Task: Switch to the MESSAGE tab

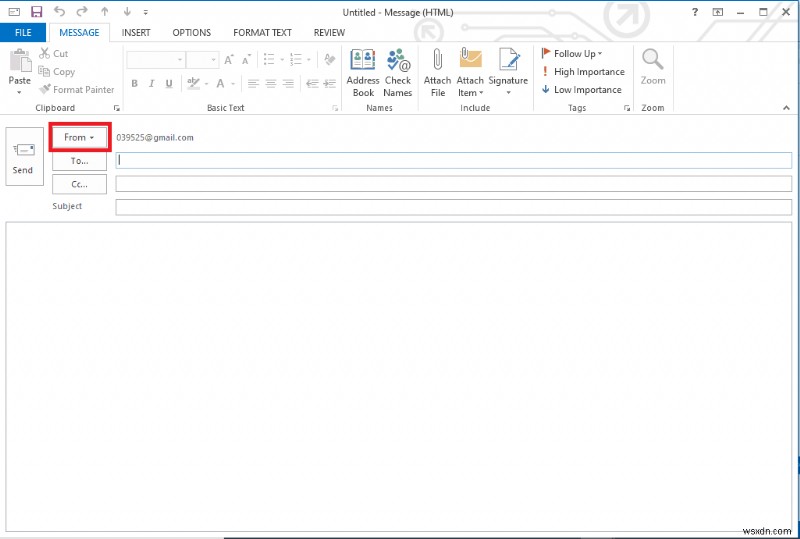Action: tap(79, 33)
